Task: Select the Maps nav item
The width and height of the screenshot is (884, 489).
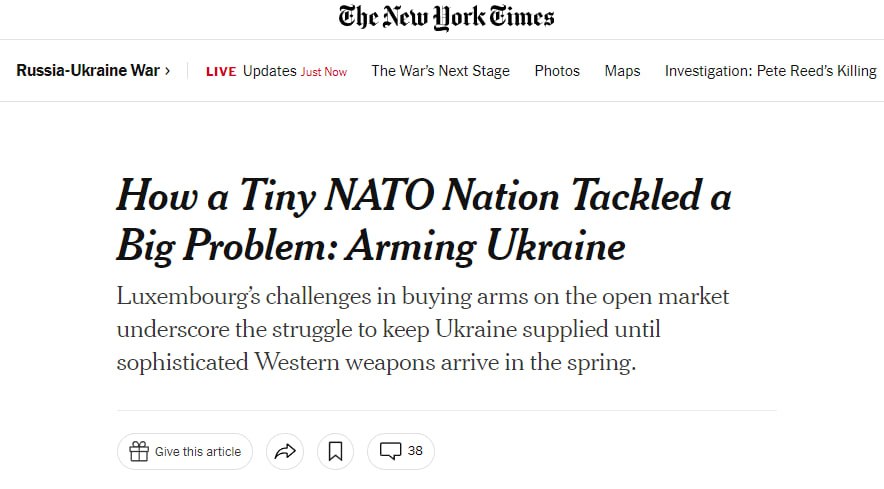Action: [622, 71]
